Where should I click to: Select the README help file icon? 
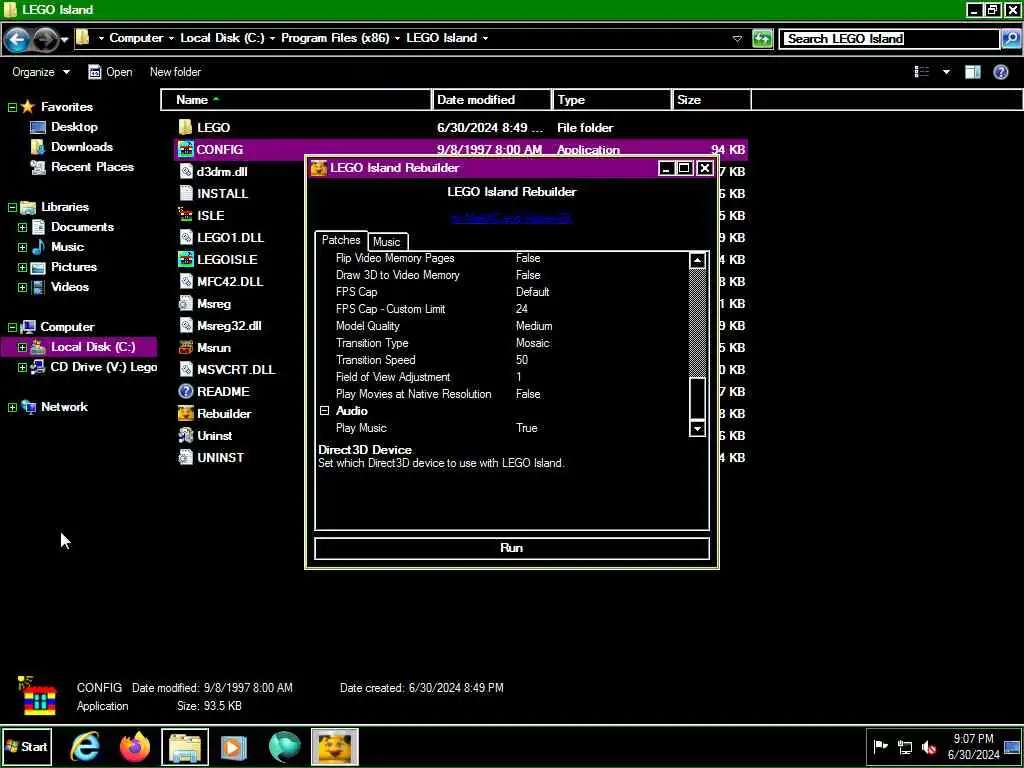point(185,392)
